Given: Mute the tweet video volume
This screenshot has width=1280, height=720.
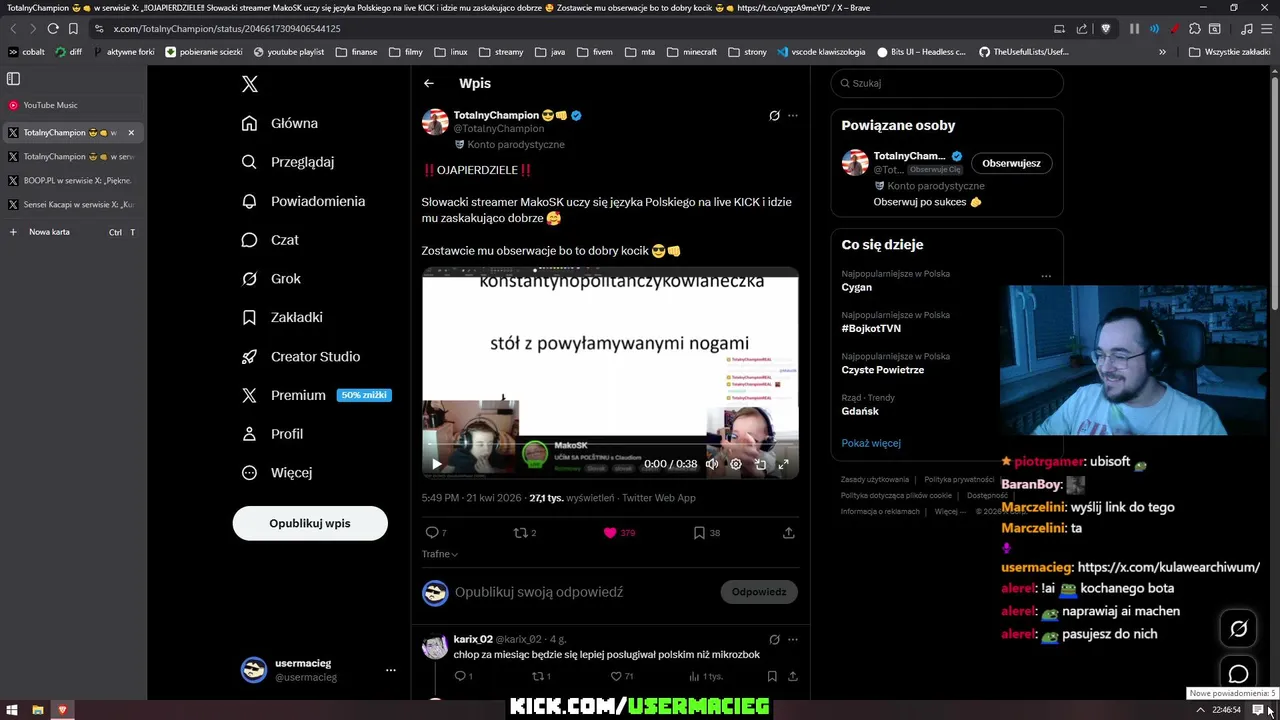Looking at the screenshot, I should [x=712, y=464].
